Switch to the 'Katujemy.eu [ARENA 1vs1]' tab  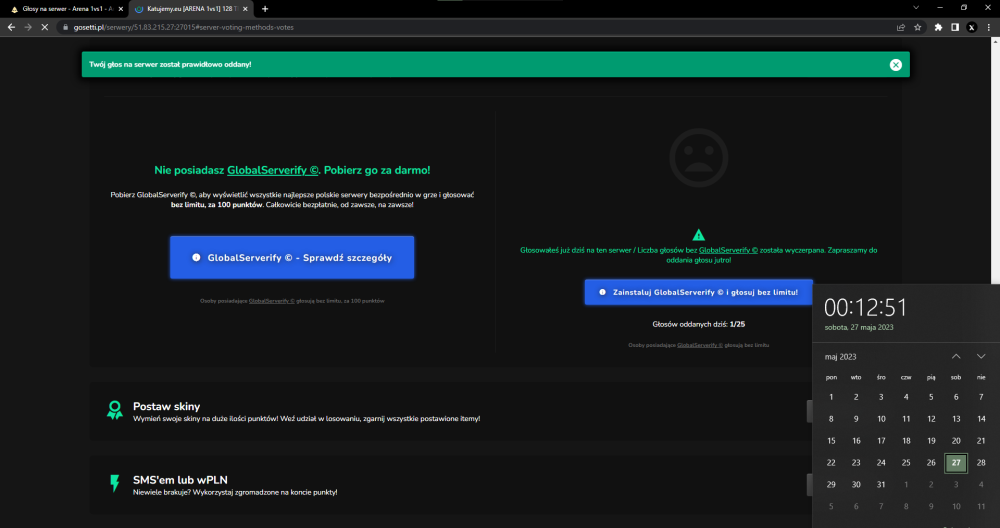pyautogui.click(x=191, y=9)
